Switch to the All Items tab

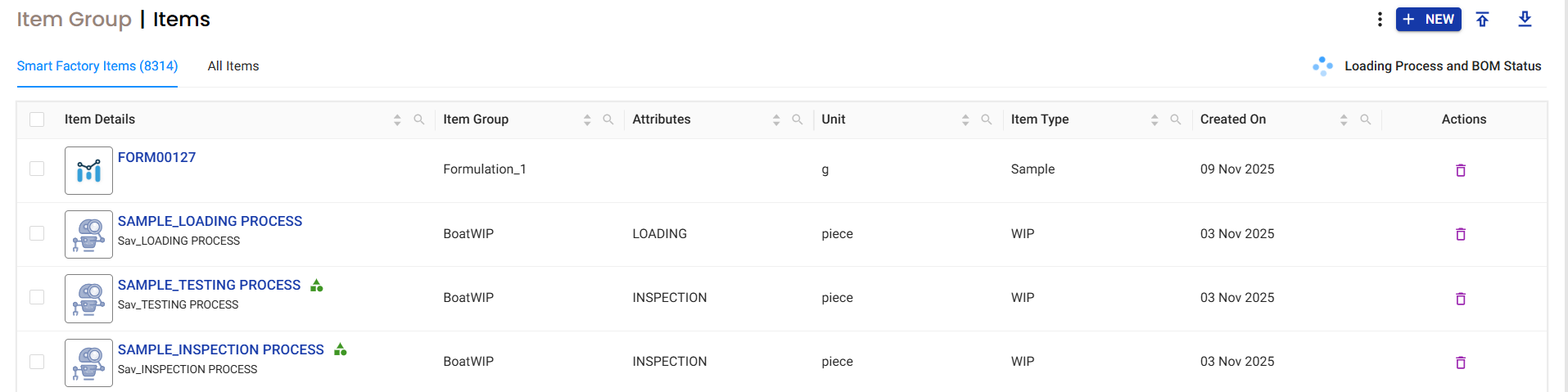[x=233, y=66]
